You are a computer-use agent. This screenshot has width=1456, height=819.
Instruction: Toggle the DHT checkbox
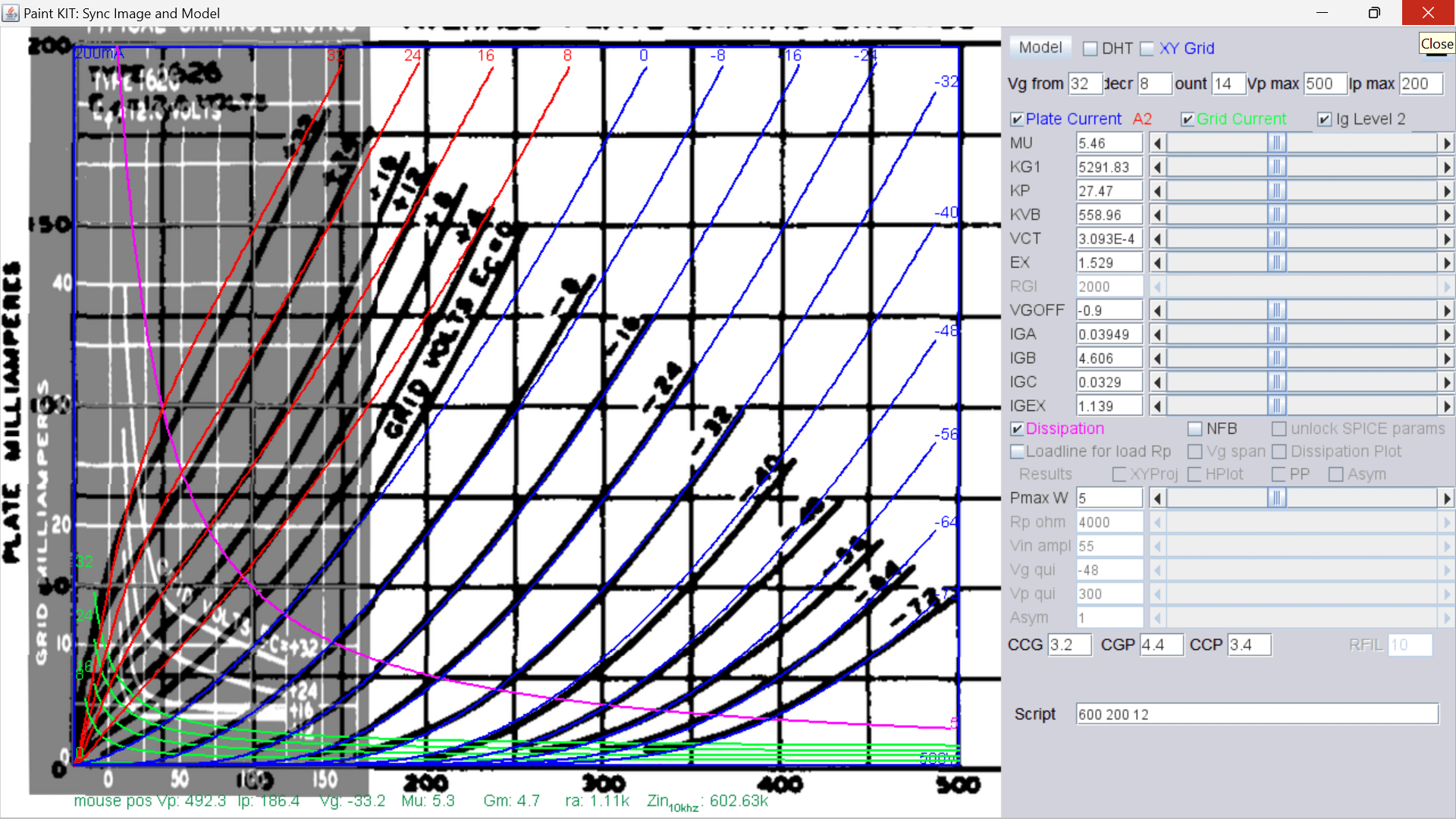pos(1090,49)
